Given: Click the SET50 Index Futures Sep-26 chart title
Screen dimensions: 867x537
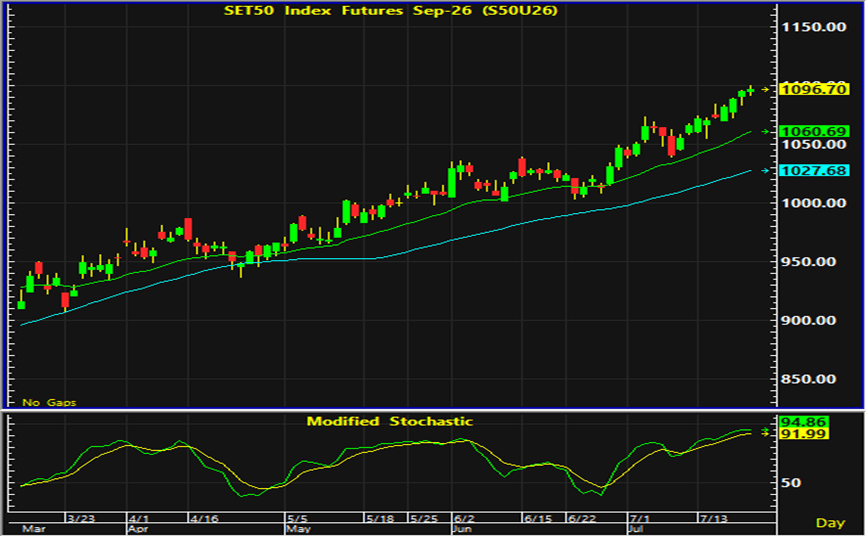Looking at the screenshot, I should coord(390,11).
